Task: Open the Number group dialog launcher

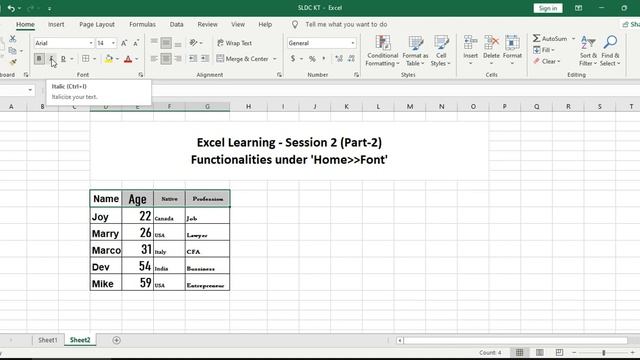Action: (356, 75)
